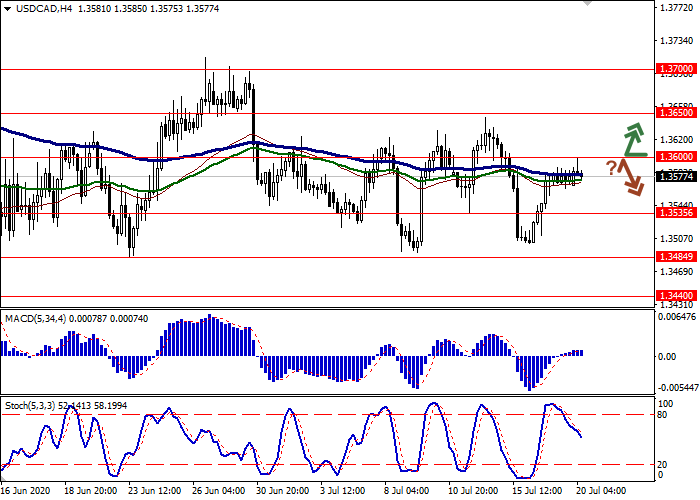Click the 1.34849 red price label
Image resolution: width=700 pixels, height=500 pixels.
point(675,257)
